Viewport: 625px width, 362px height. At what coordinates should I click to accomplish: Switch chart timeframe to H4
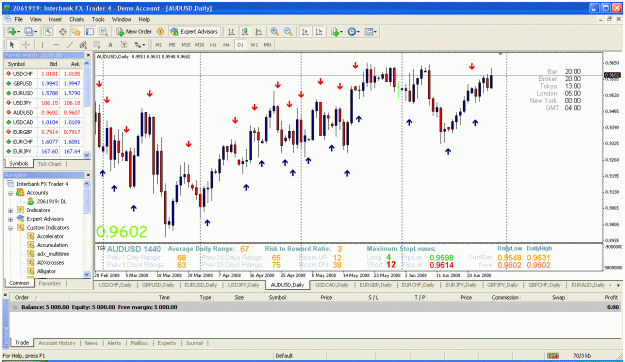pos(226,45)
